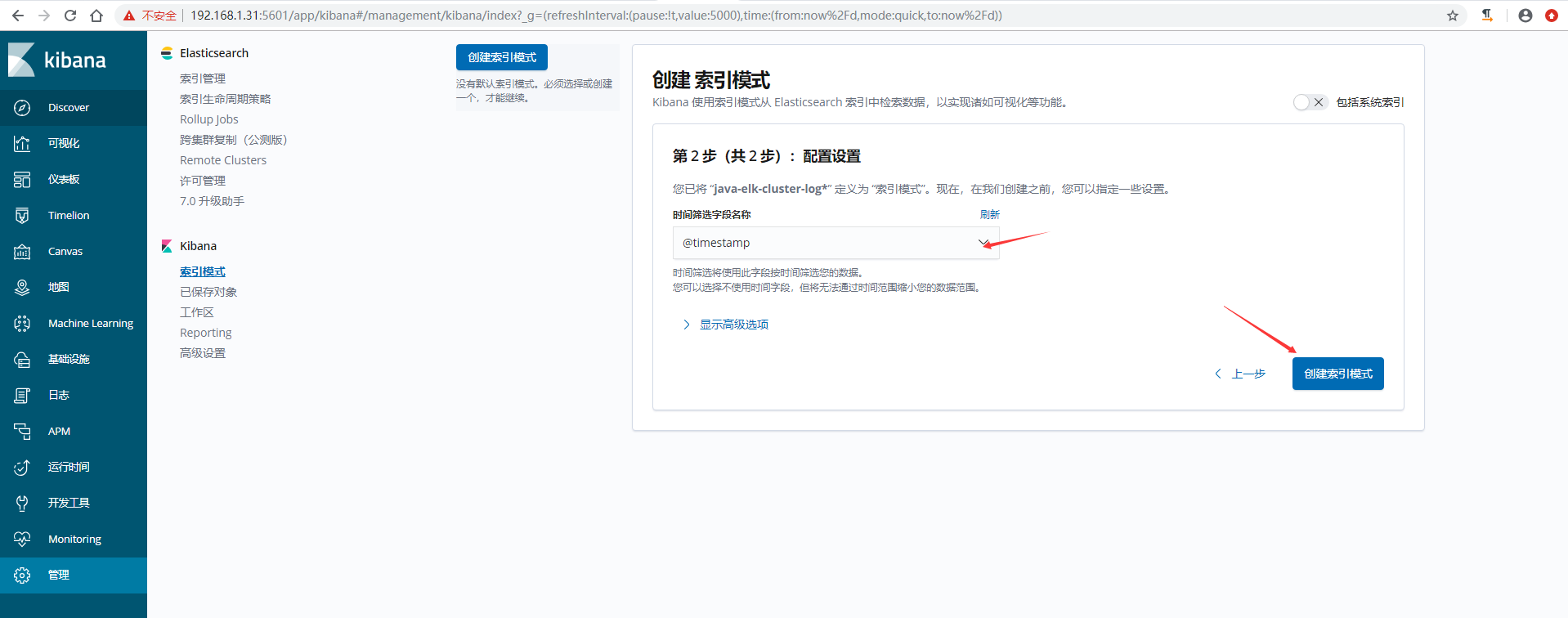The width and height of the screenshot is (1568, 618).
Task: Open Discover compass icon in sidebar
Action: (x=22, y=108)
